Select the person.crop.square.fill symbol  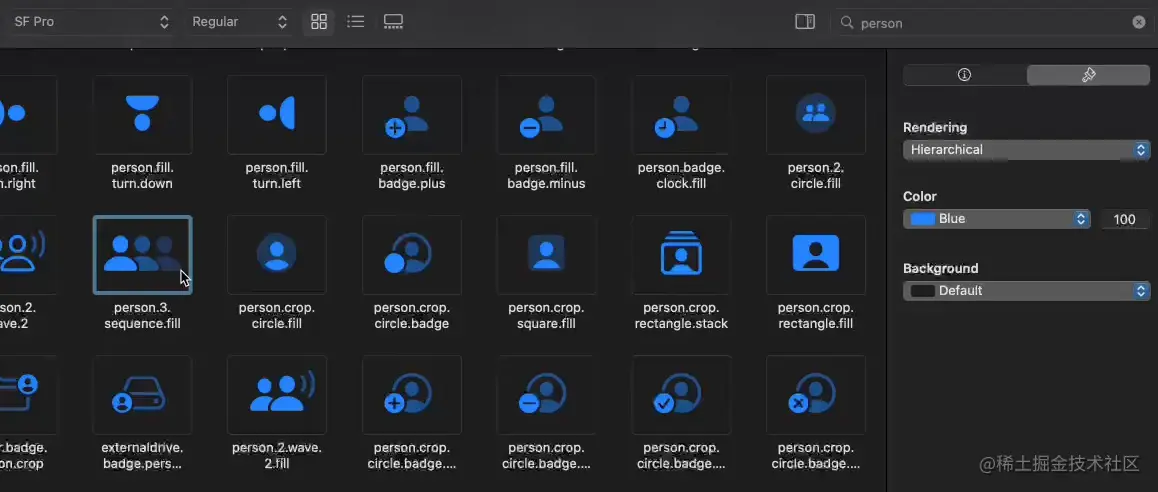(547, 255)
